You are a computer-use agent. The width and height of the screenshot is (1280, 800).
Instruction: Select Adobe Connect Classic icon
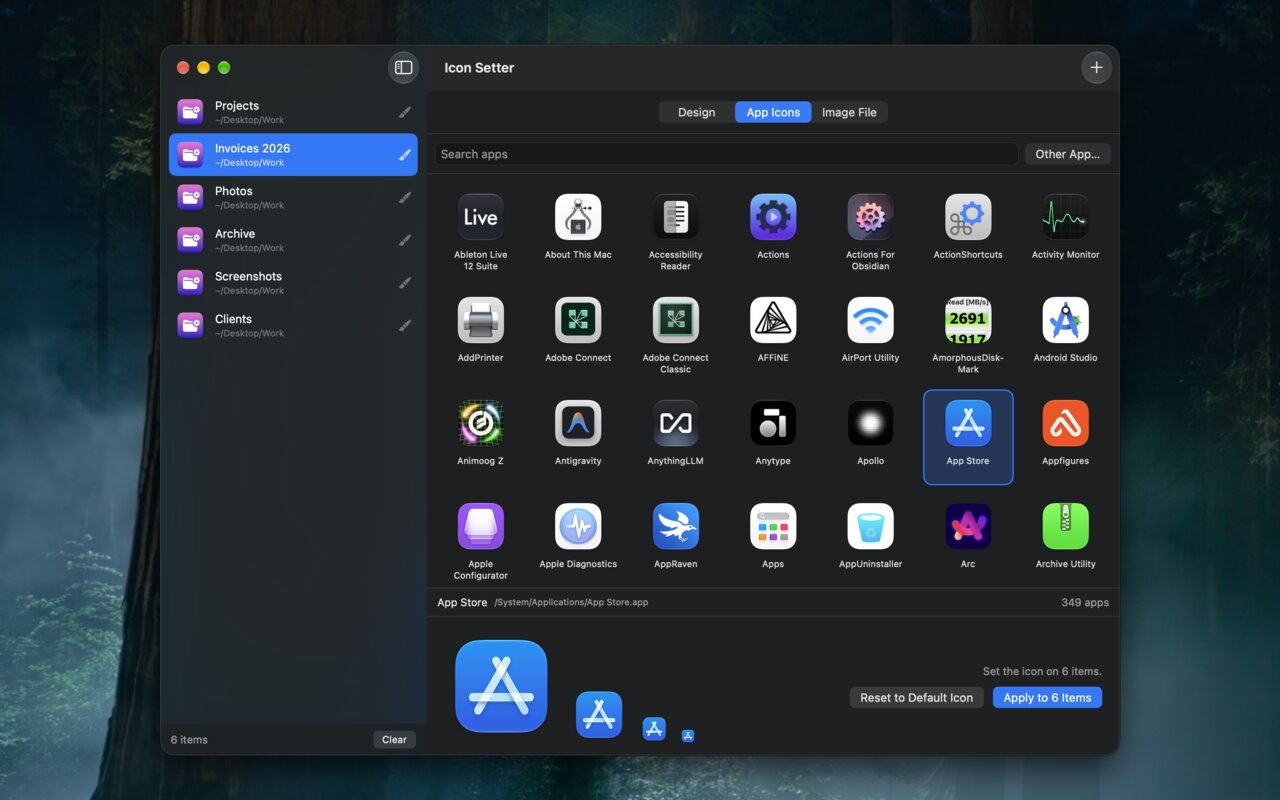(675, 320)
